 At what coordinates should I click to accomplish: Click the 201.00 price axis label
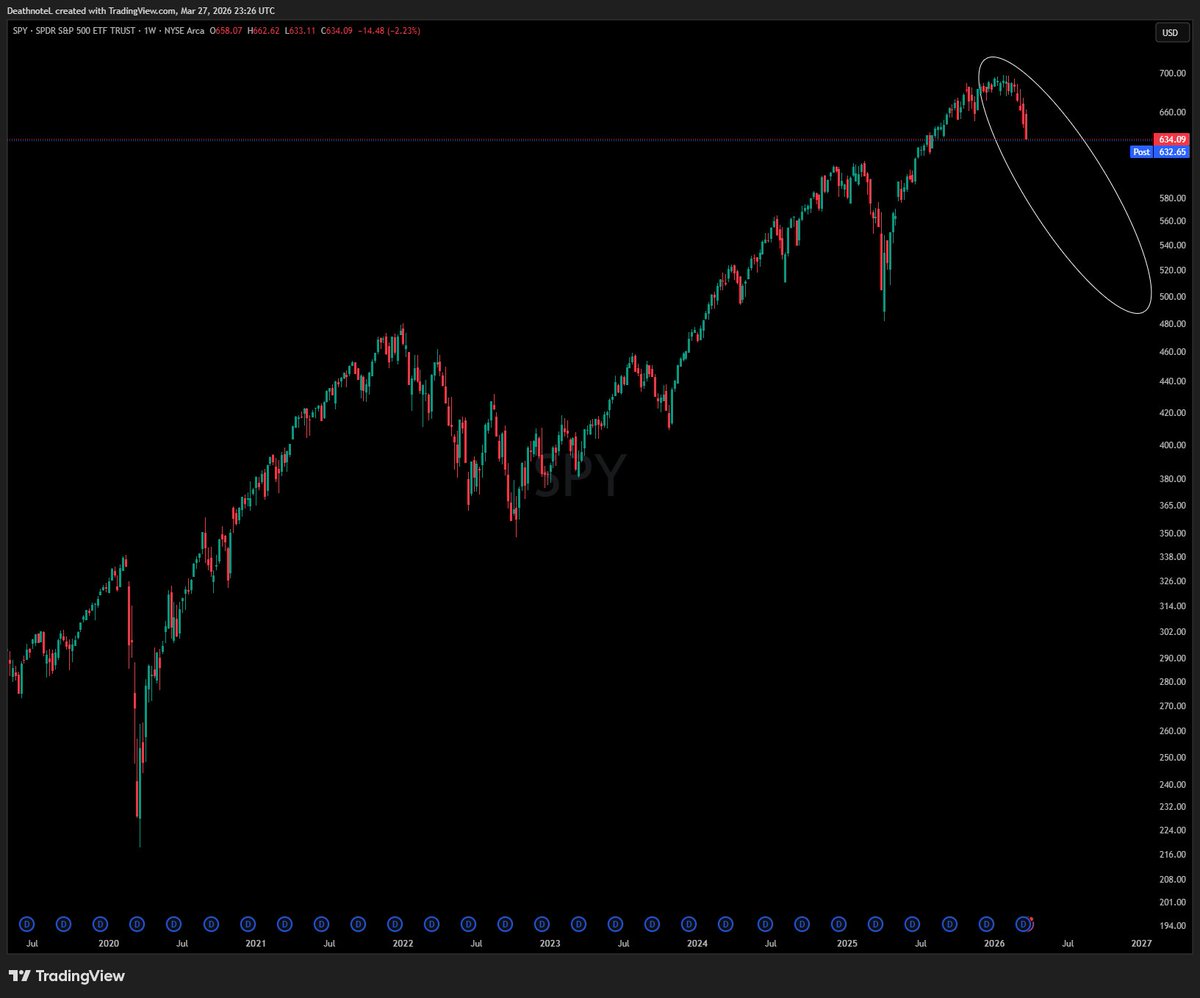[1172, 902]
